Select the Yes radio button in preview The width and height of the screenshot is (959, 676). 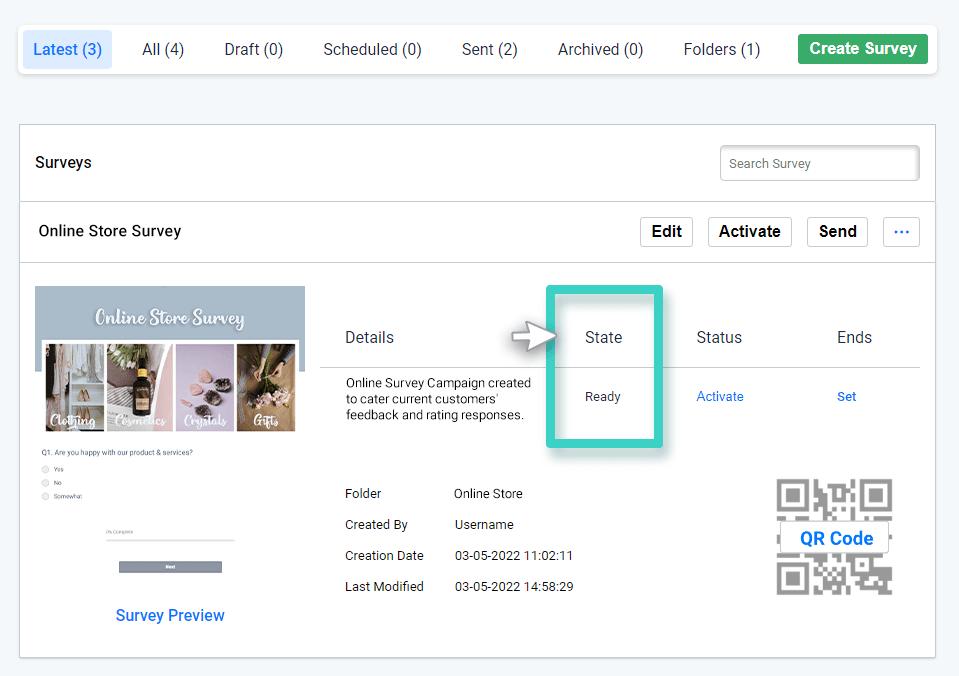click(x=46, y=467)
